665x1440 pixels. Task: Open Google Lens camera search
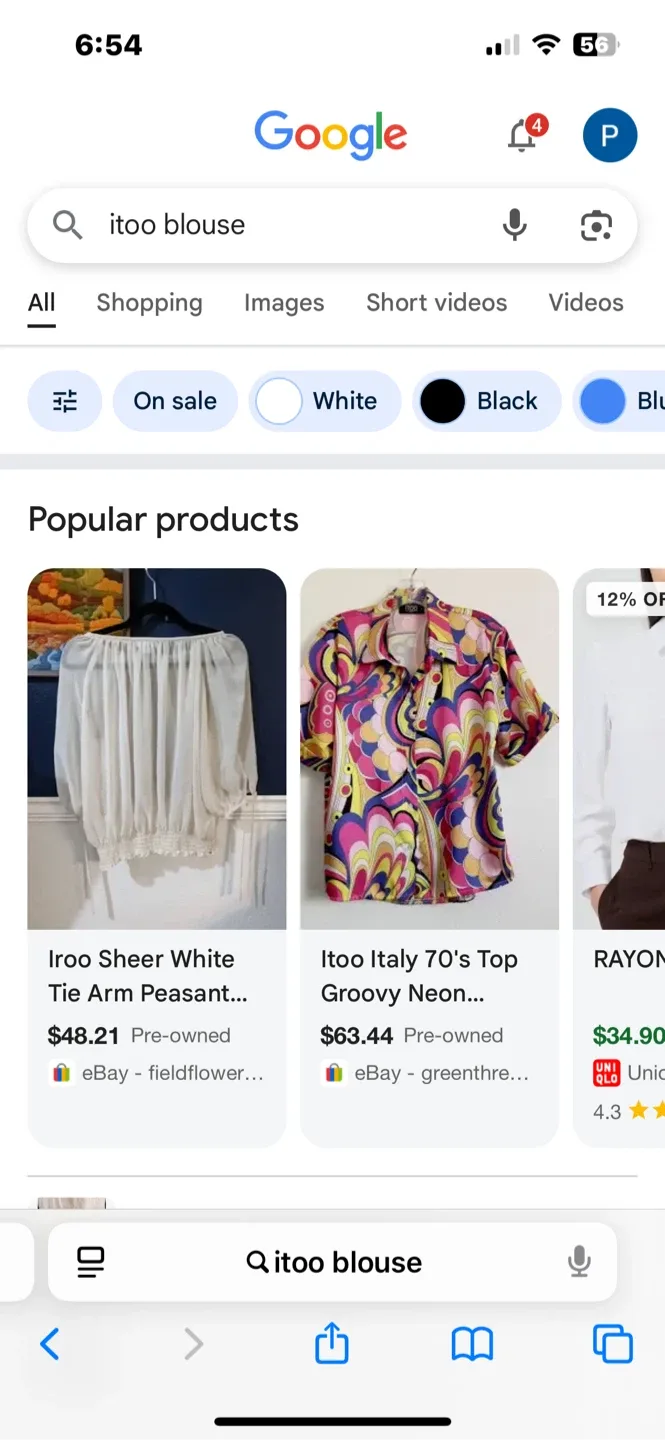coord(596,226)
